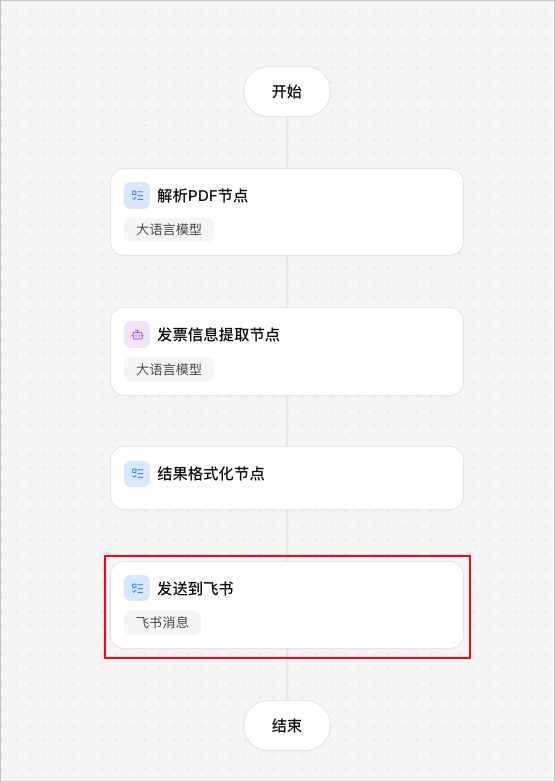This screenshot has height=782, width=555.
Task: Click 大语言模型 tag under 解析PDF节点
Action: pos(169,230)
